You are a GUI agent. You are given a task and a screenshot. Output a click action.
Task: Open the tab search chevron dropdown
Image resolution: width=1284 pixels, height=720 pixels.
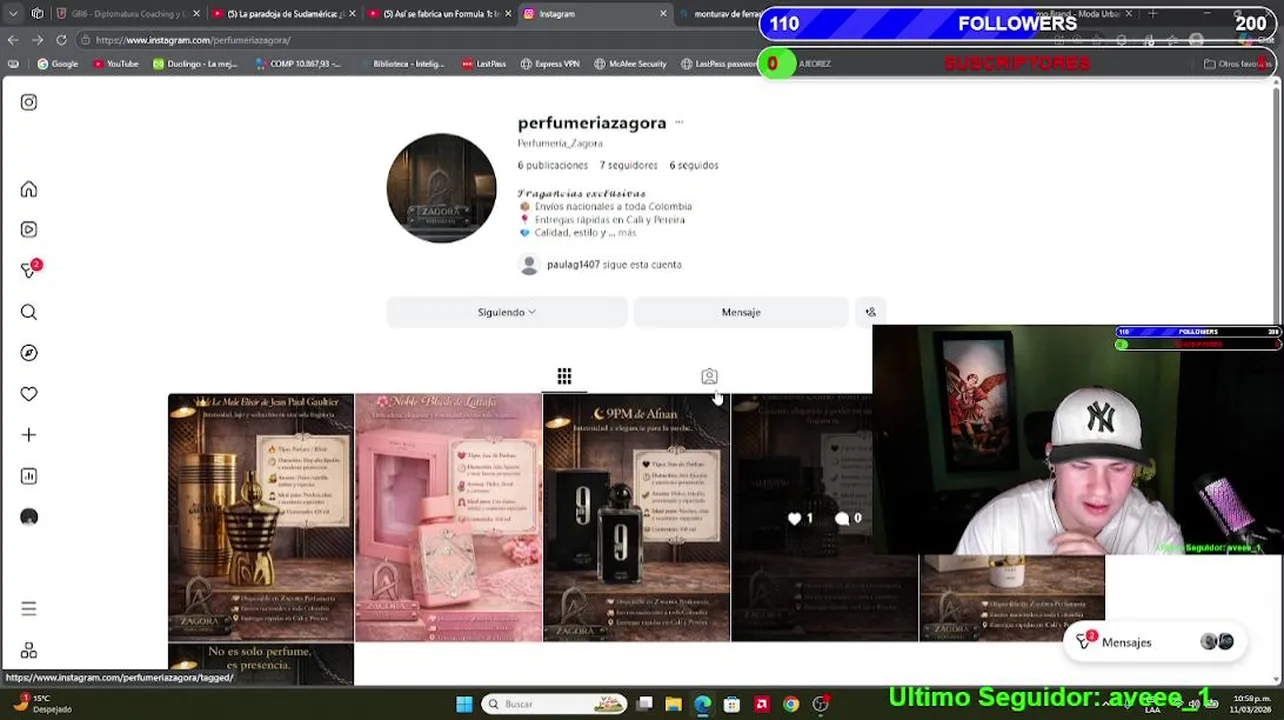click(x=15, y=14)
